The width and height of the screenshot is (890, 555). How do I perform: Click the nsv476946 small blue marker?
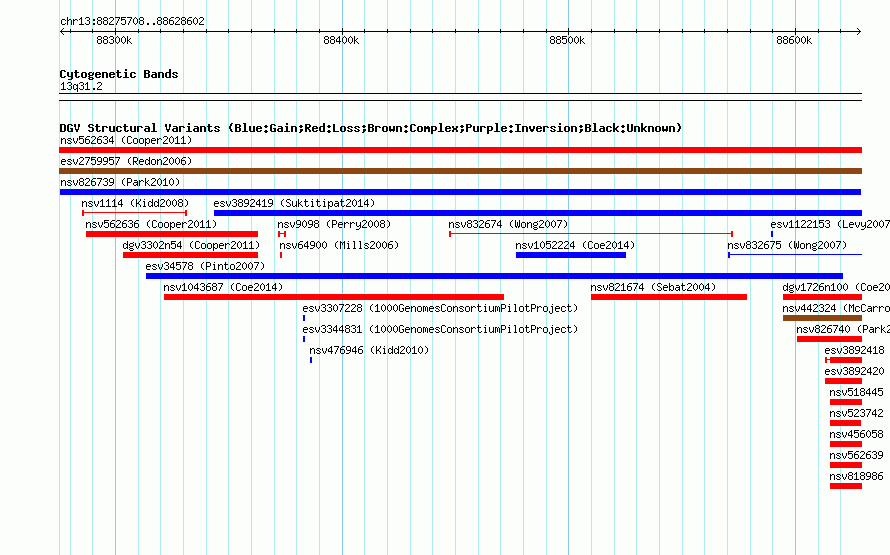(311, 360)
